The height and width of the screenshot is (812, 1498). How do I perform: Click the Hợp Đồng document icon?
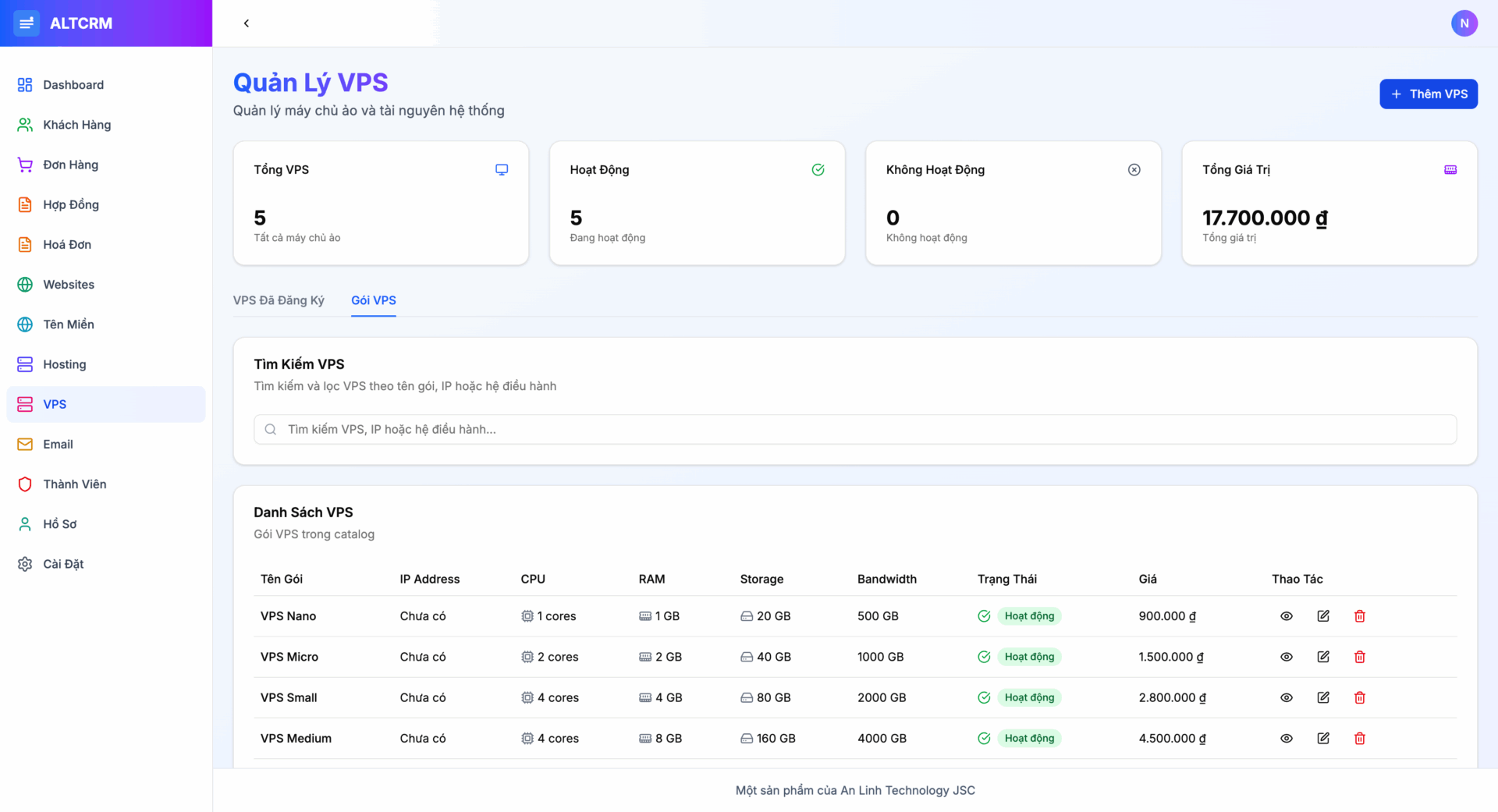pos(25,204)
